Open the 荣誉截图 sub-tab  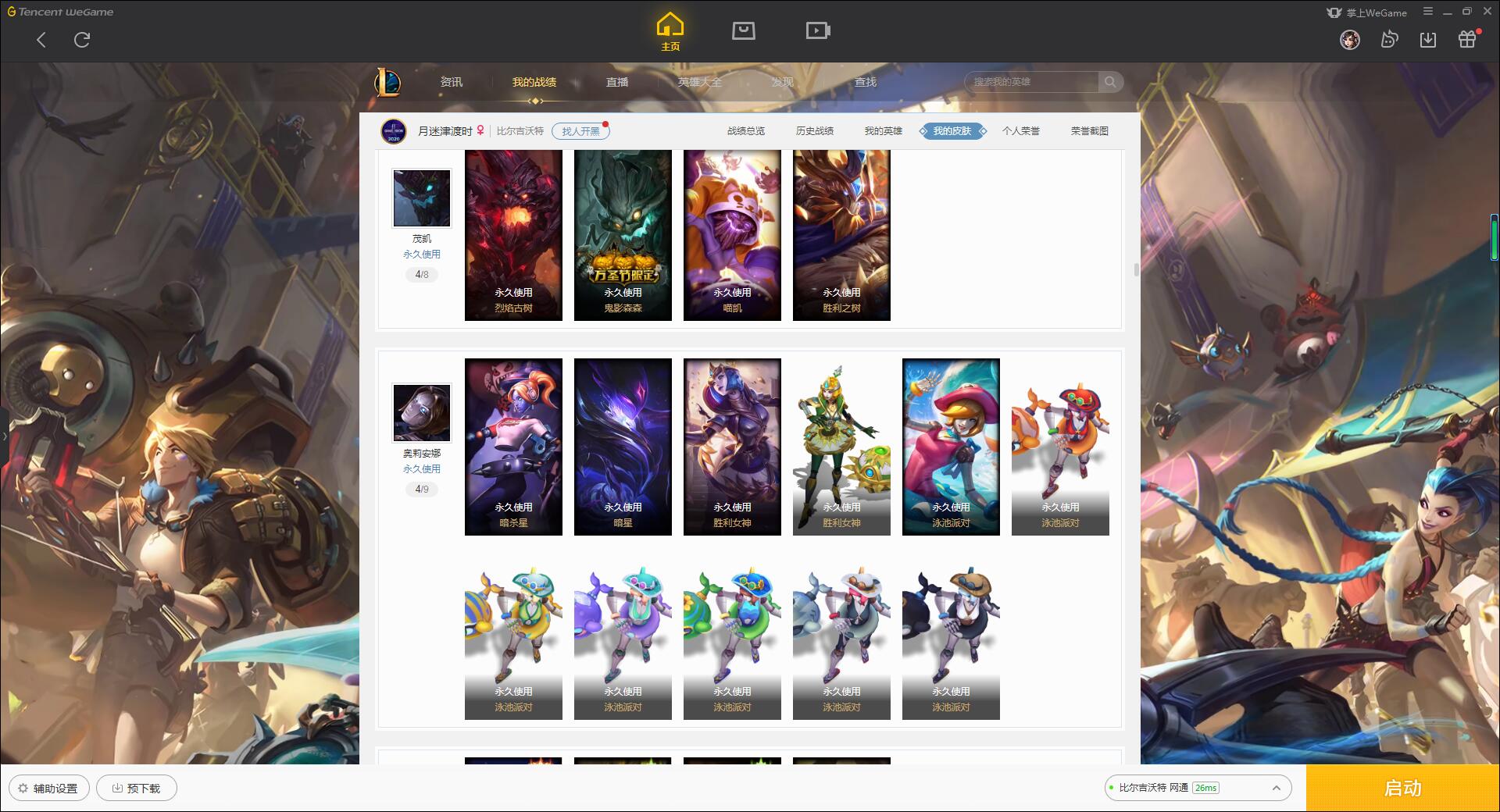[1090, 131]
